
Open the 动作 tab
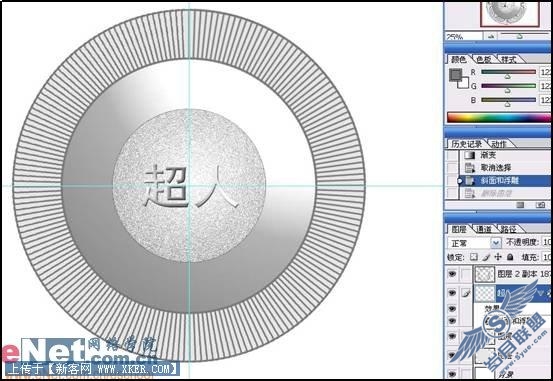click(x=499, y=144)
